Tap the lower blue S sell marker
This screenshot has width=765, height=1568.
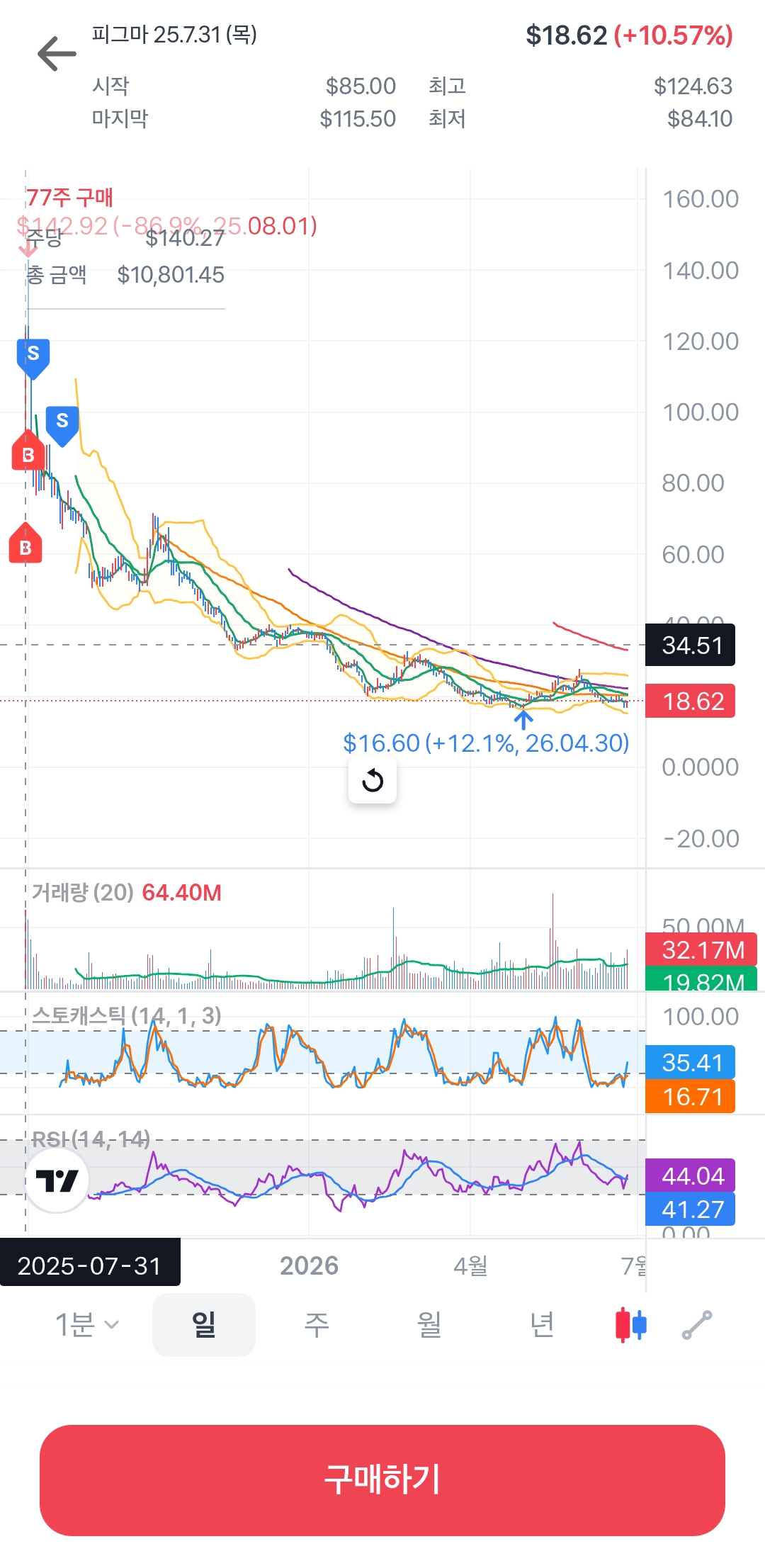click(x=62, y=426)
